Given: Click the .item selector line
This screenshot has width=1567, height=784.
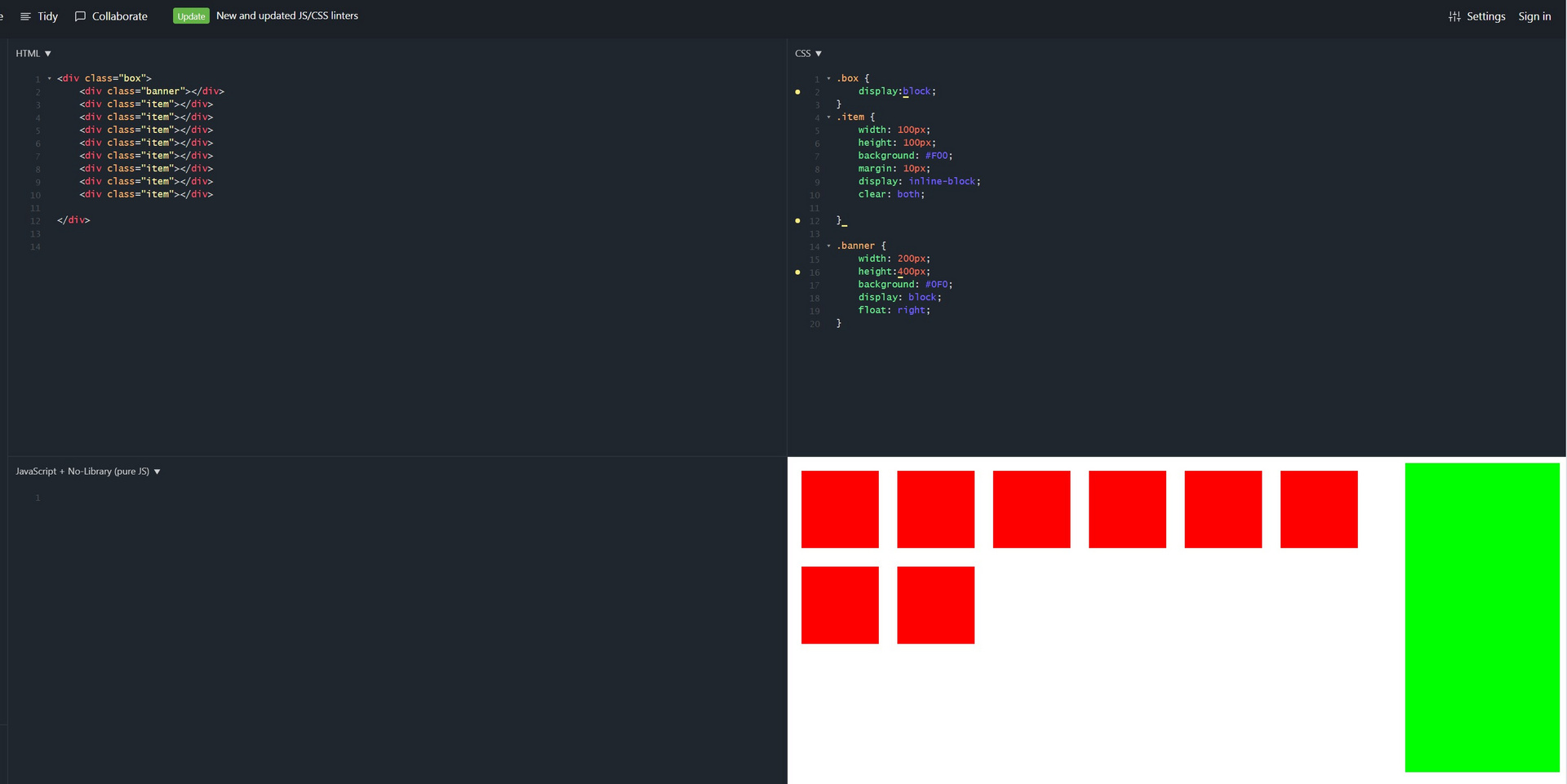Looking at the screenshot, I should (855, 117).
